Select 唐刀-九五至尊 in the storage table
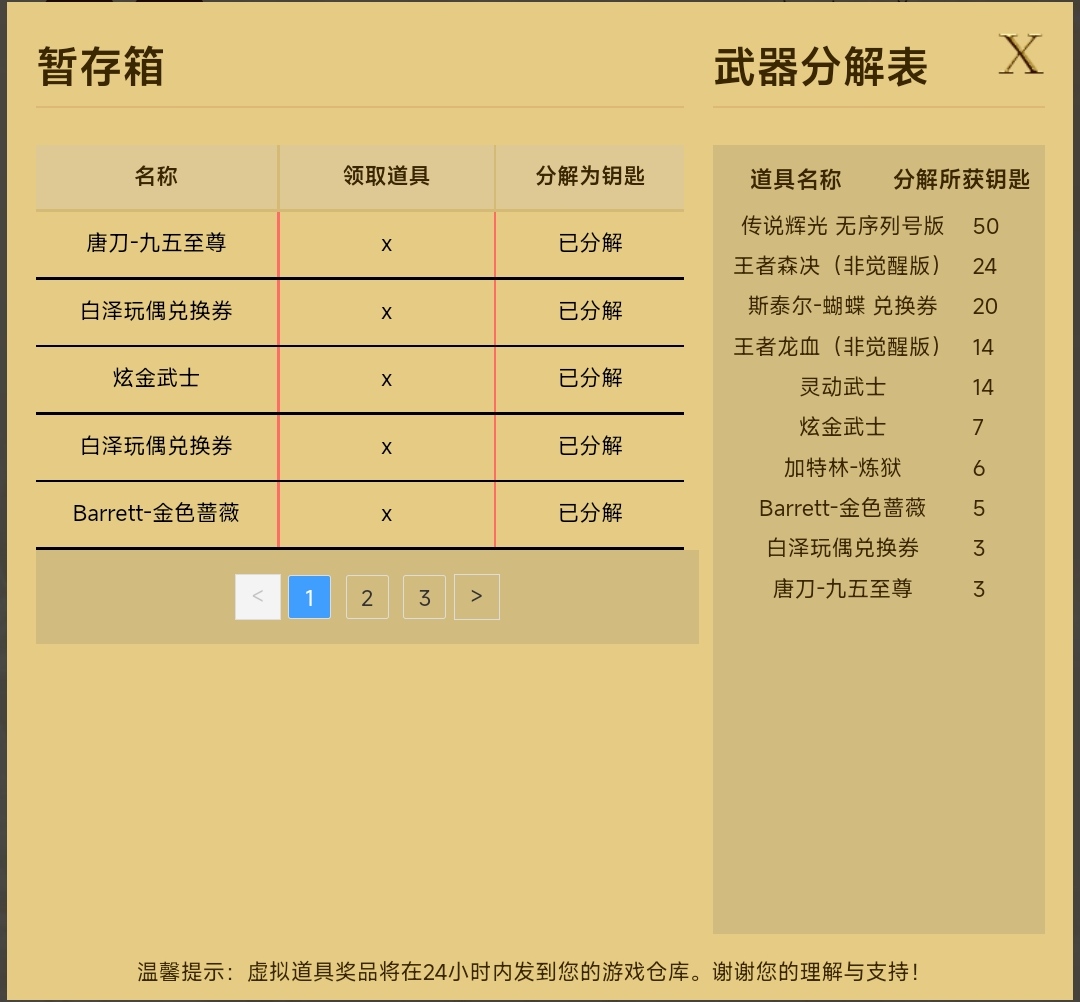 pos(156,243)
